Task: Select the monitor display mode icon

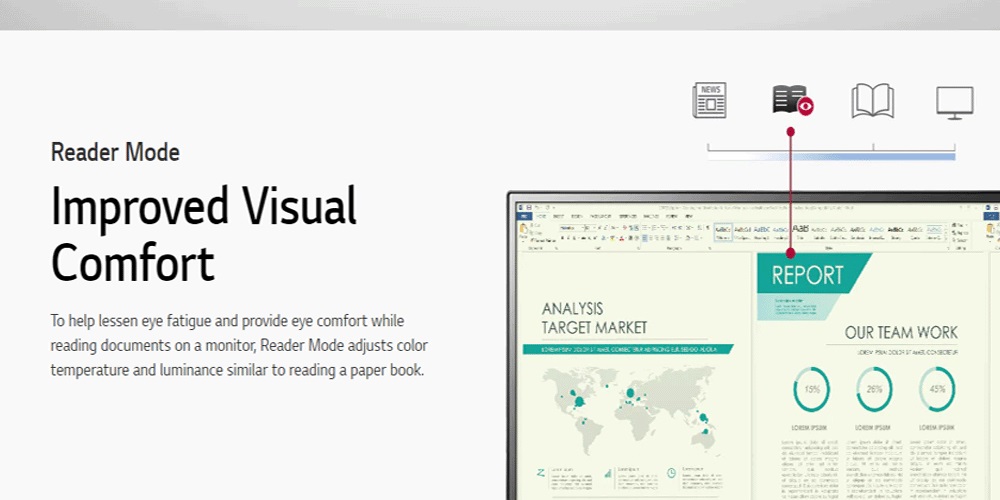Action: [954, 102]
